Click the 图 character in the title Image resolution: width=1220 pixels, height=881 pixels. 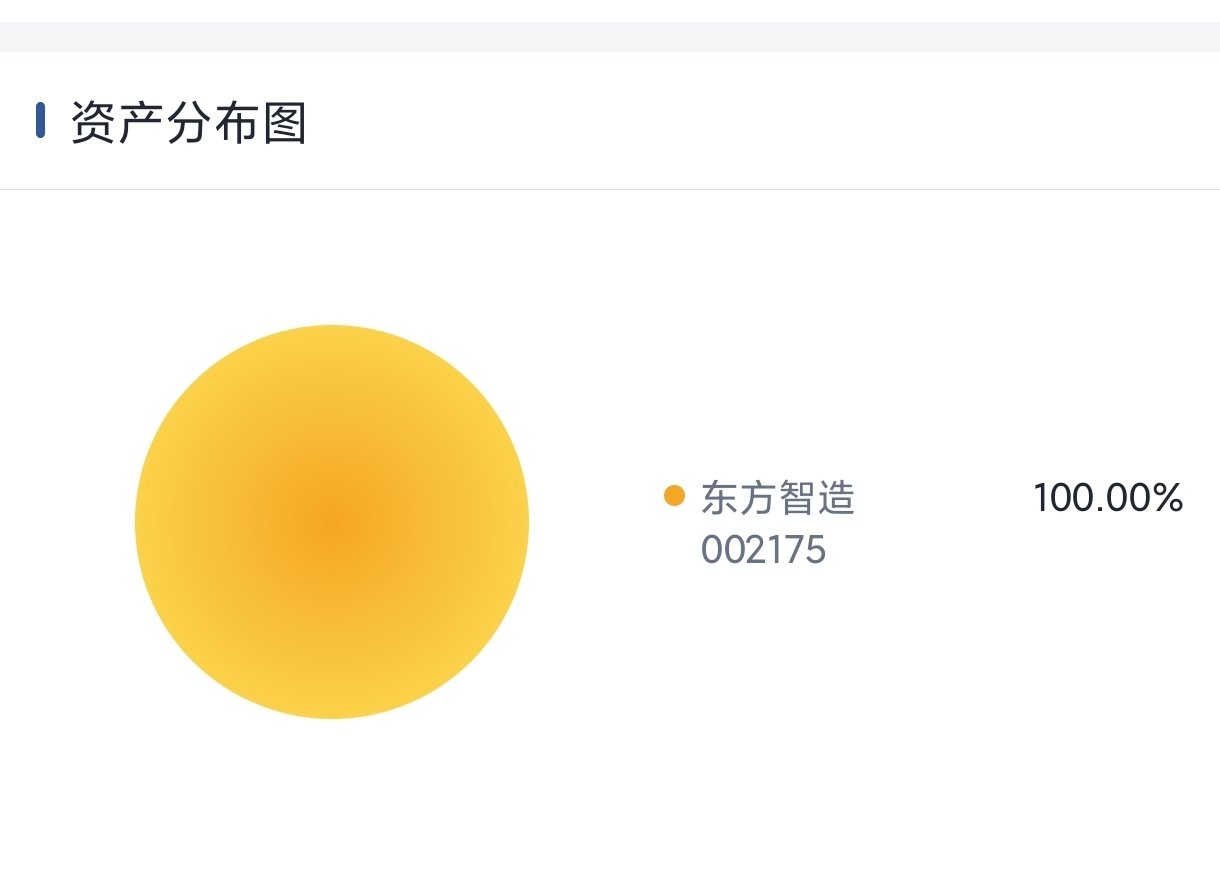(284, 122)
